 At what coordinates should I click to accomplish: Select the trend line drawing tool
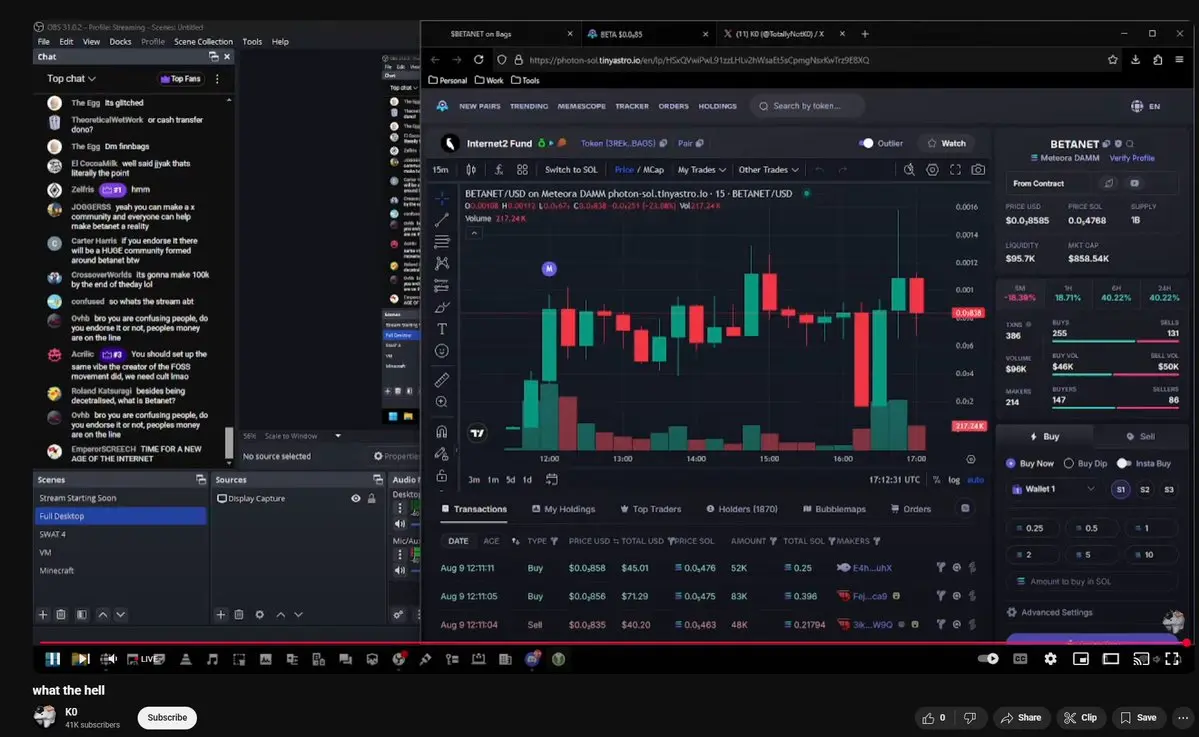pyautogui.click(x=441, y=220)
